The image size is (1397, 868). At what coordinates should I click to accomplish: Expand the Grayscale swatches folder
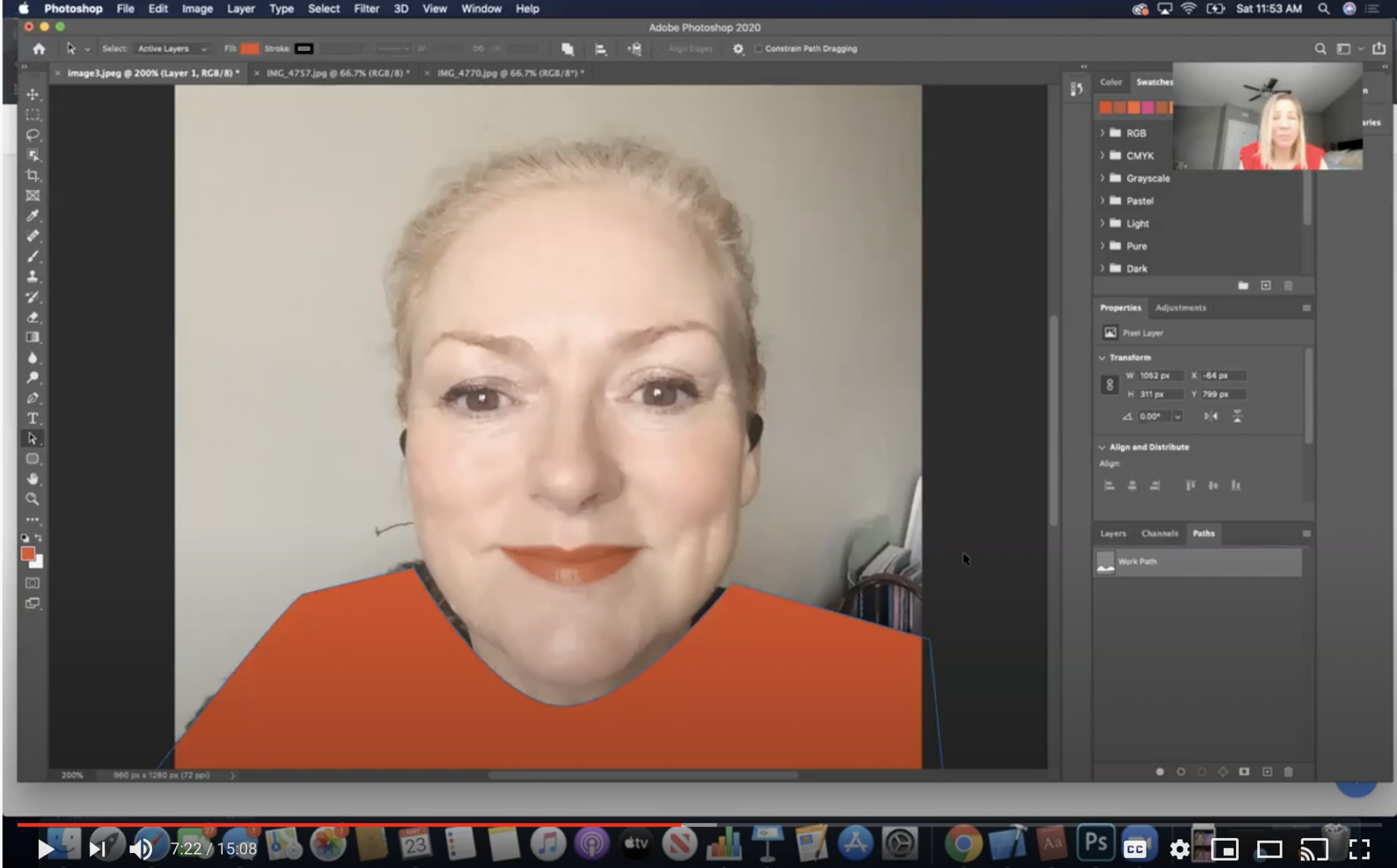pos(1102,178)
